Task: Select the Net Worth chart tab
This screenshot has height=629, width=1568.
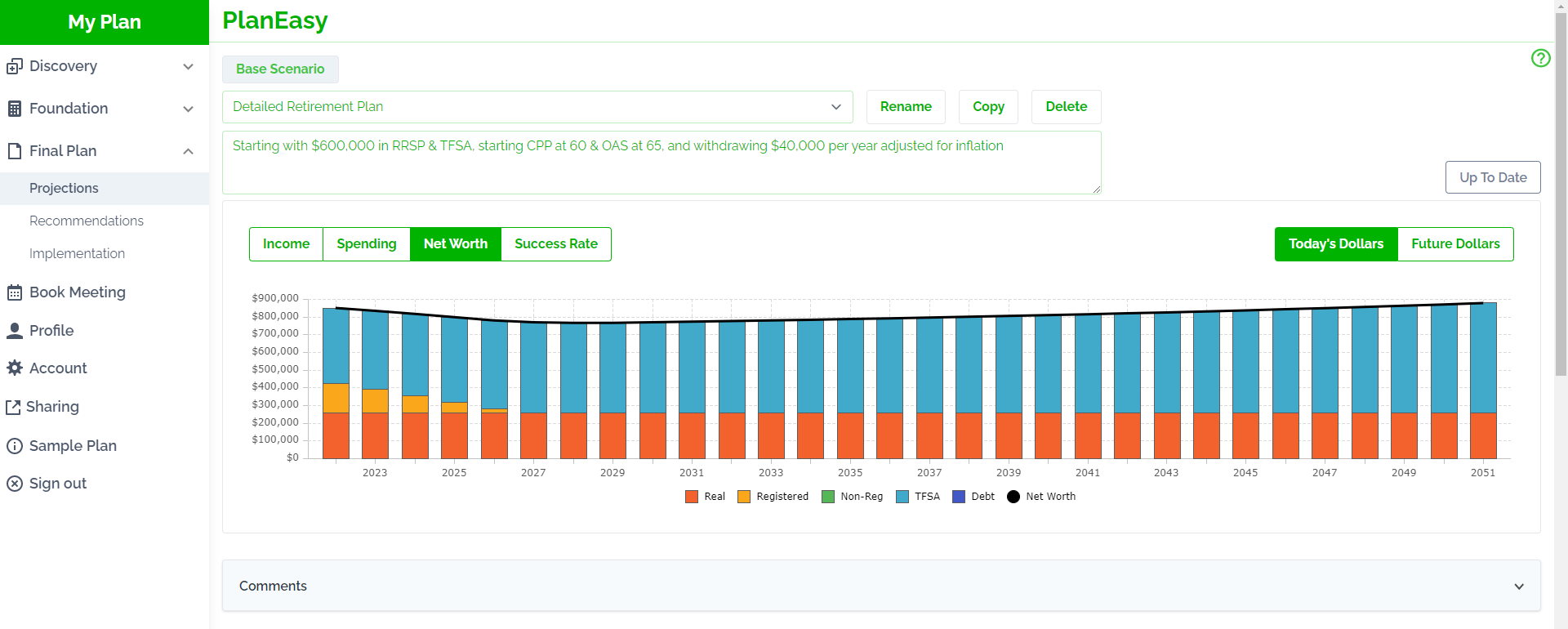Action: pos(456,244)
